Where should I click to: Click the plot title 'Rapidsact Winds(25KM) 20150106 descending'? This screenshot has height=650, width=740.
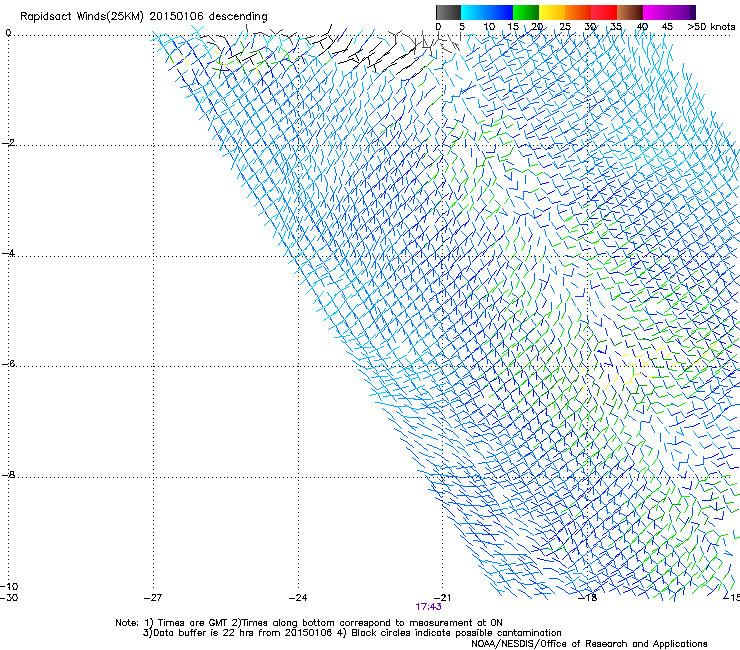(x=143, y=16)
